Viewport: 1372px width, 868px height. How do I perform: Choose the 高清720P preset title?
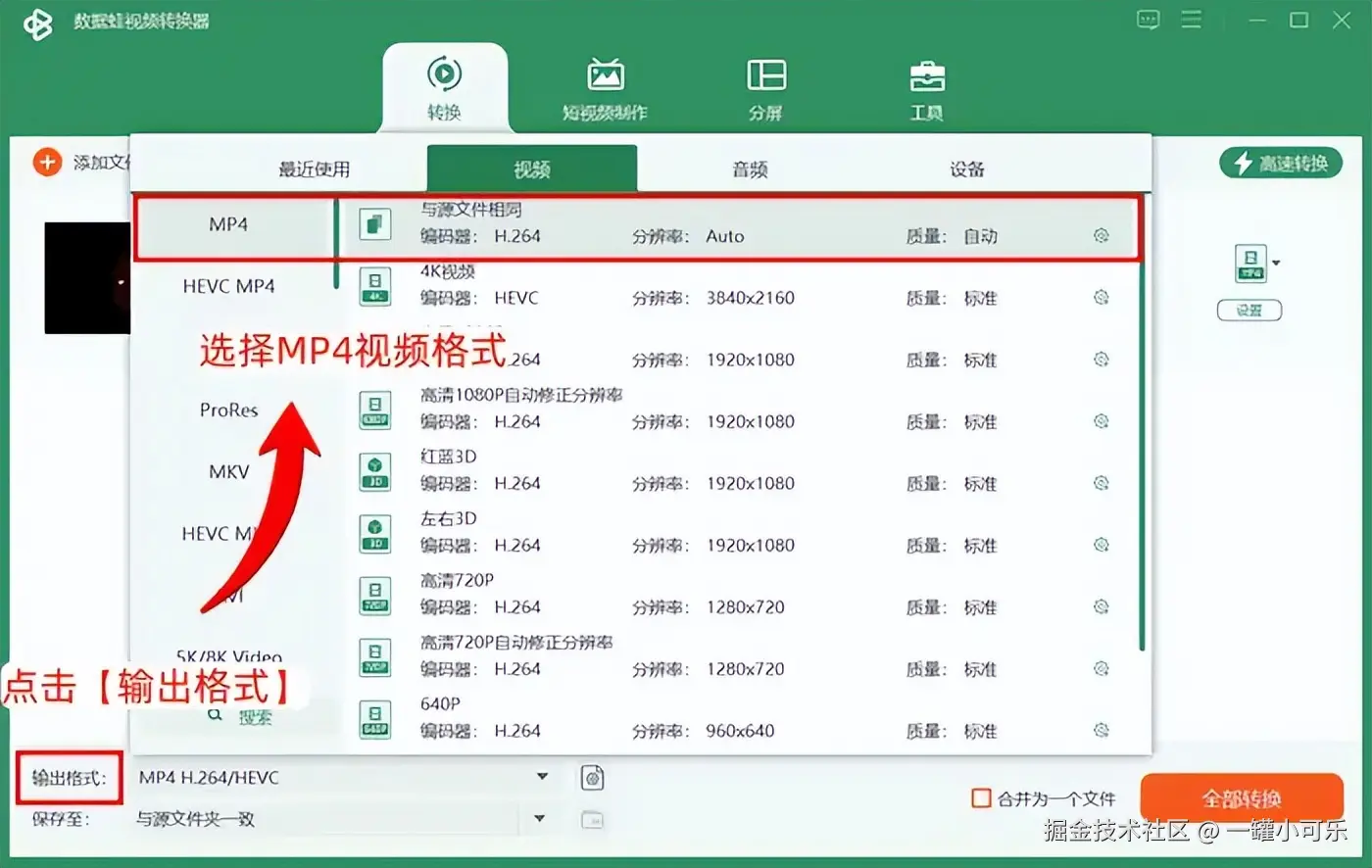[457, 580]
